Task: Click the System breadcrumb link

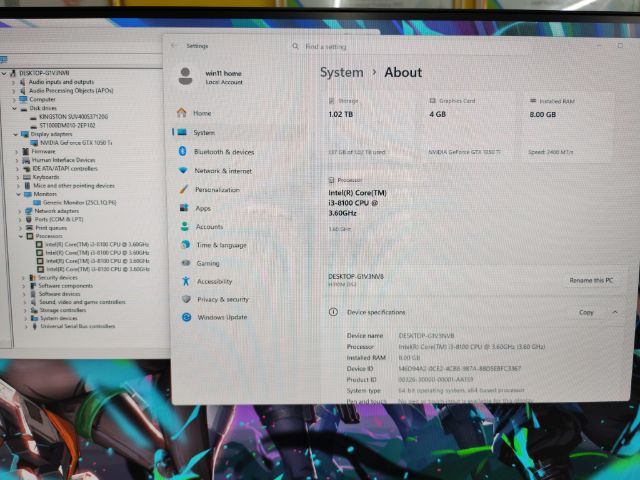Action: click(341, 72)
